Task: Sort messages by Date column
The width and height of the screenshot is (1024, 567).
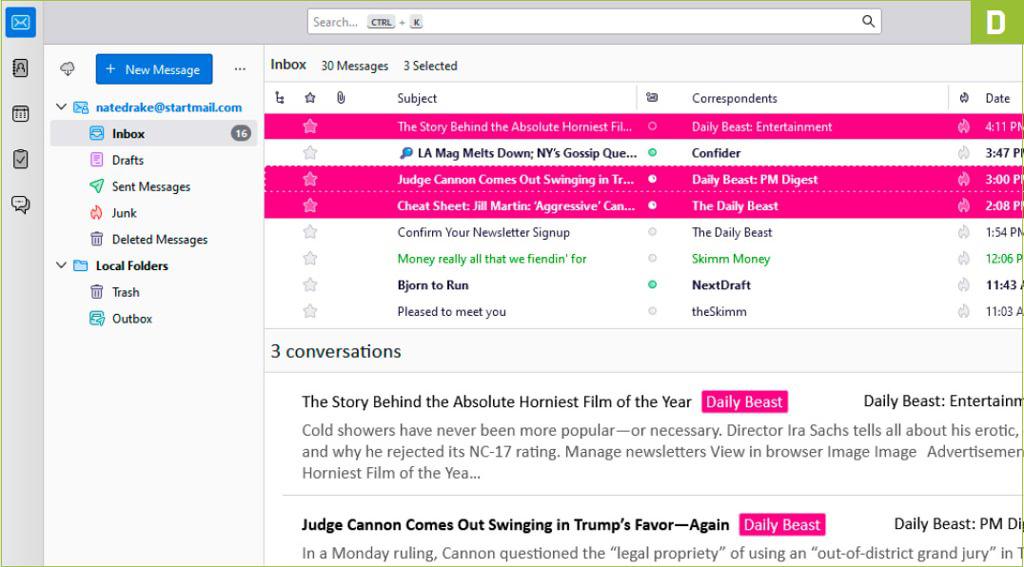Action: pos(997,98)
